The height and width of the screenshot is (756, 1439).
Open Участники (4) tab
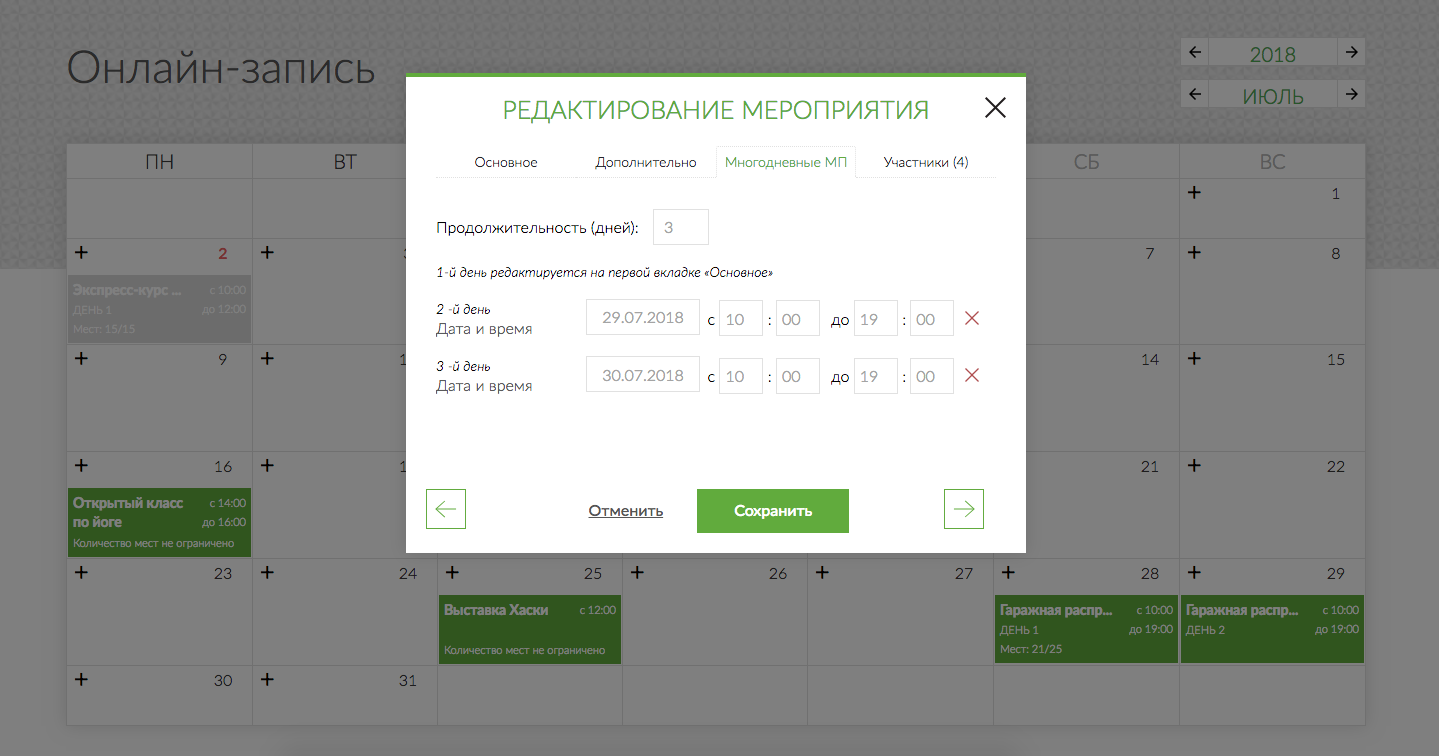point(926,162)
